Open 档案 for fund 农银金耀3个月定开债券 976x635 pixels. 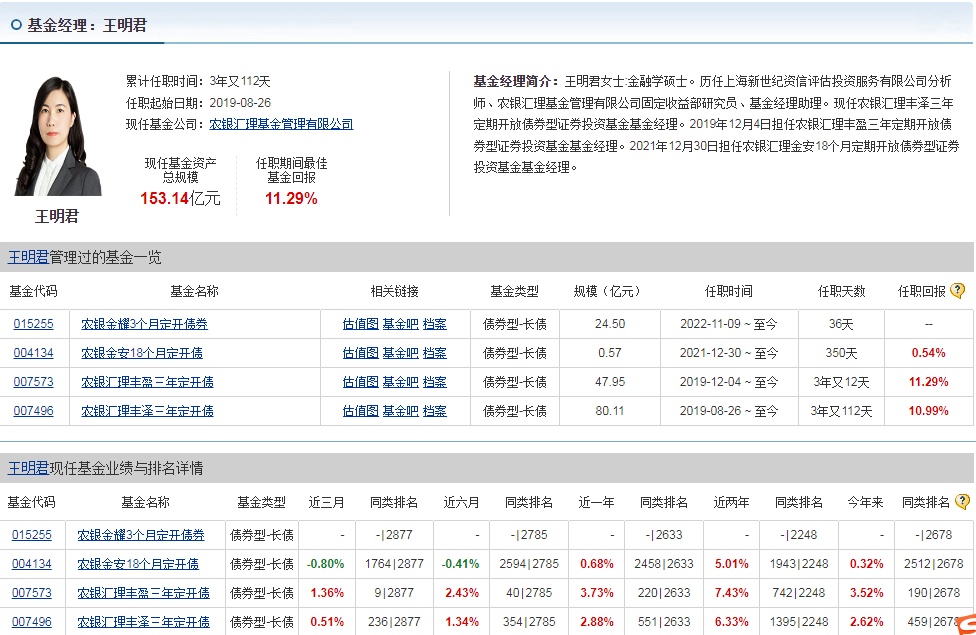pyautogui.click(x=434, y=324)
